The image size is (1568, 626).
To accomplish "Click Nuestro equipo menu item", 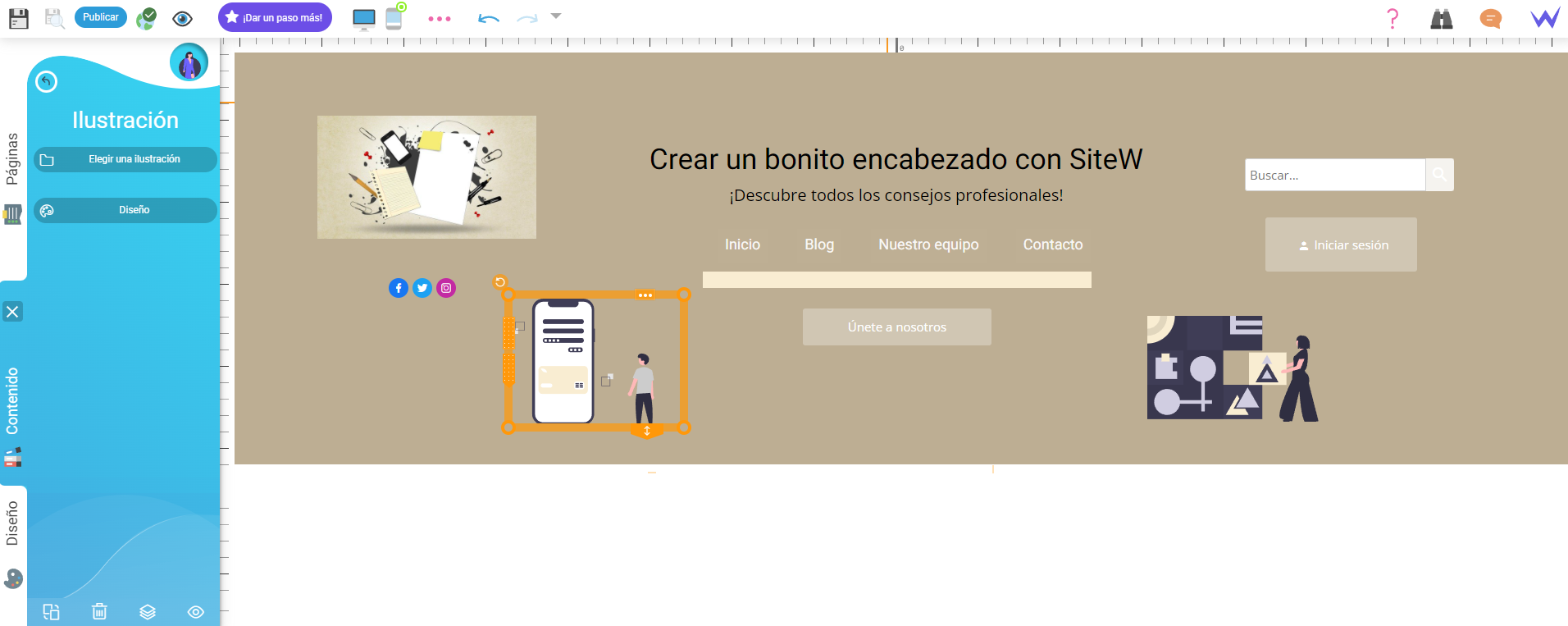I will (x=928, y=244).
